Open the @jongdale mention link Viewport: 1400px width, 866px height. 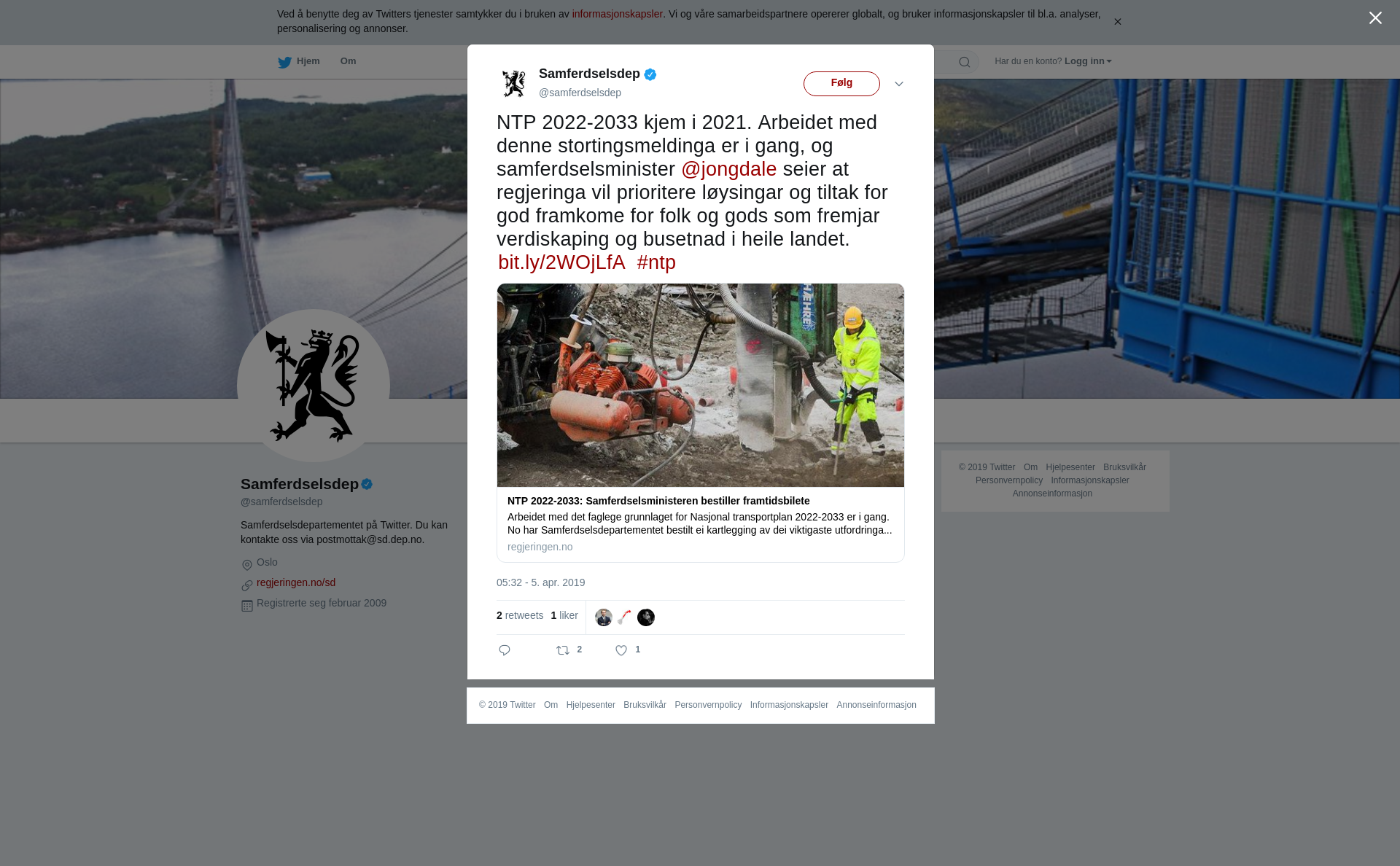729,169
